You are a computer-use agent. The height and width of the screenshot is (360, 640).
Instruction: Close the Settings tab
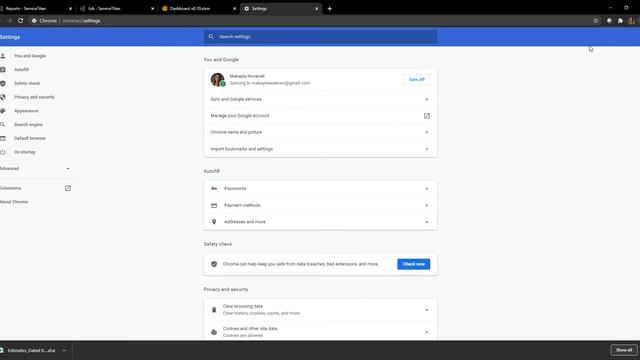point(316,9)
